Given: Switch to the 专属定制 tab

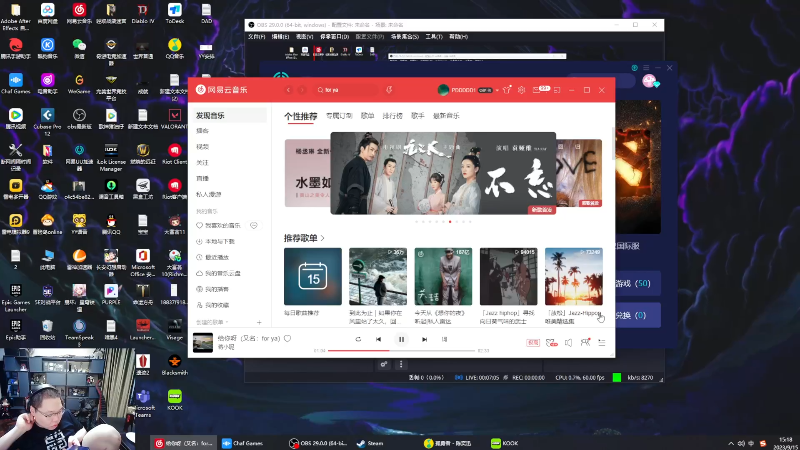Looking at the screenshot, I should (339, 116).
